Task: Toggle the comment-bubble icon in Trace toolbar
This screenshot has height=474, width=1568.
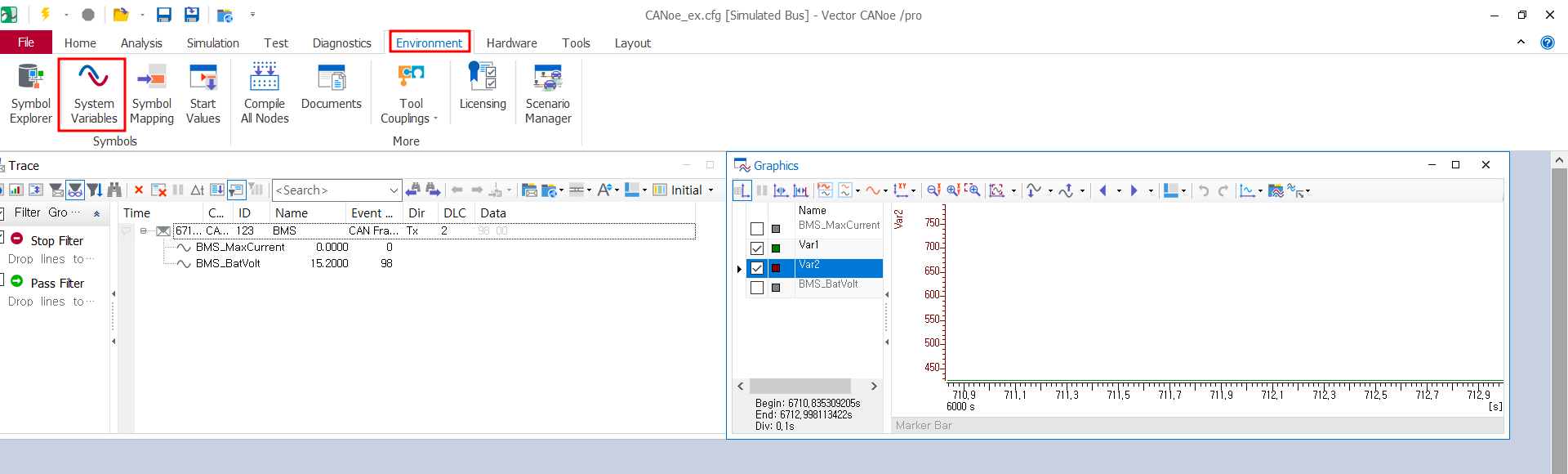Action: click(236, 190)
